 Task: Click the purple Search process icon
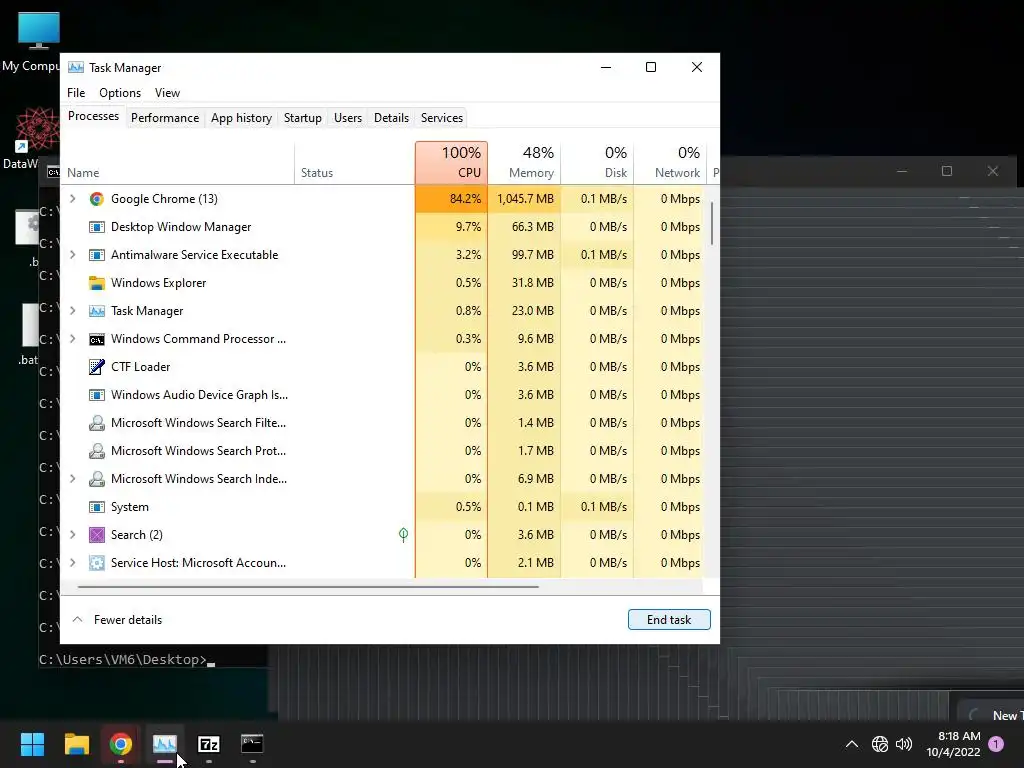[x=97, y=535]
